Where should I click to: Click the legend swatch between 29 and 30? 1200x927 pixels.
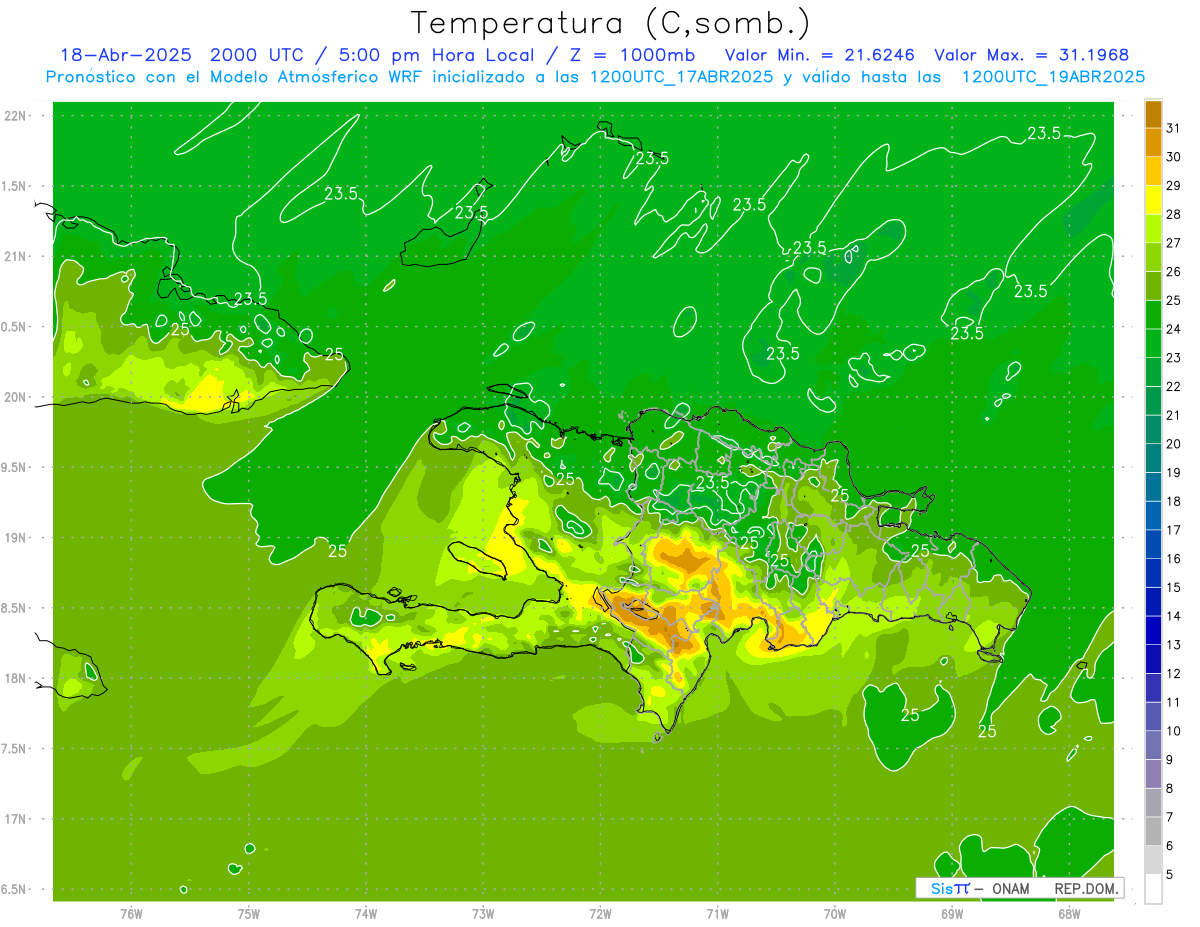1154,171
